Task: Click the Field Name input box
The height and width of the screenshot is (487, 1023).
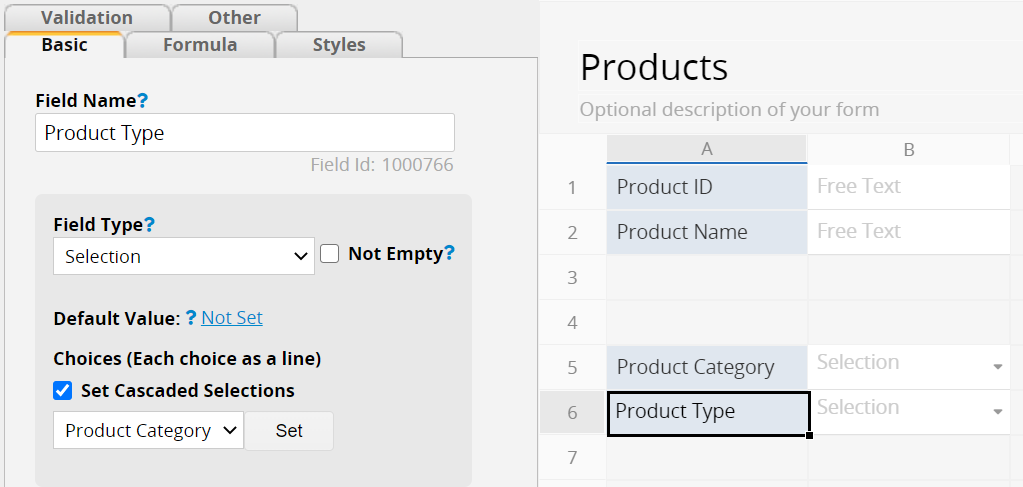Action: (245, 133)
